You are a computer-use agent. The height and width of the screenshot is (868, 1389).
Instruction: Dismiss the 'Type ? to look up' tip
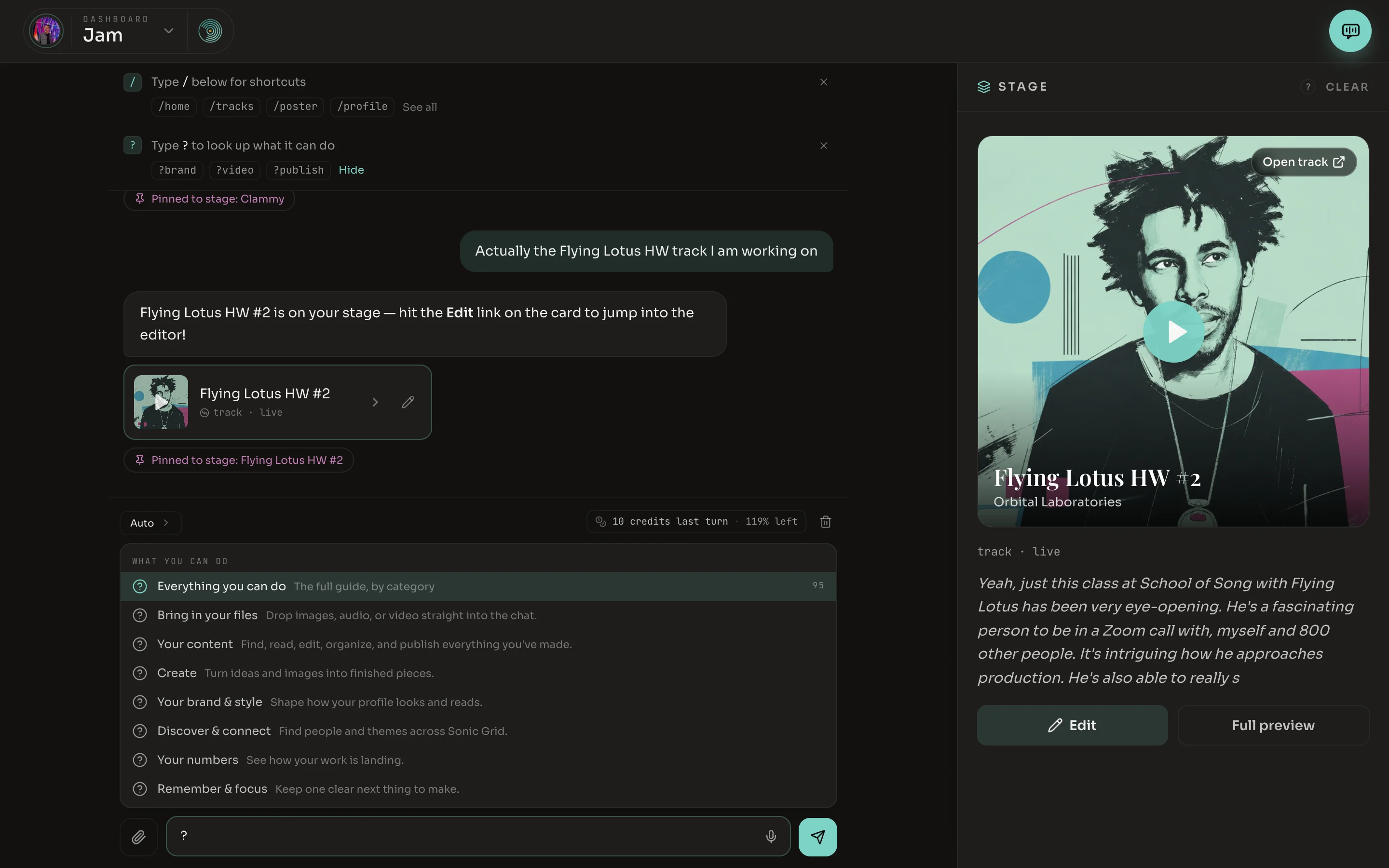tap(824, 146)
